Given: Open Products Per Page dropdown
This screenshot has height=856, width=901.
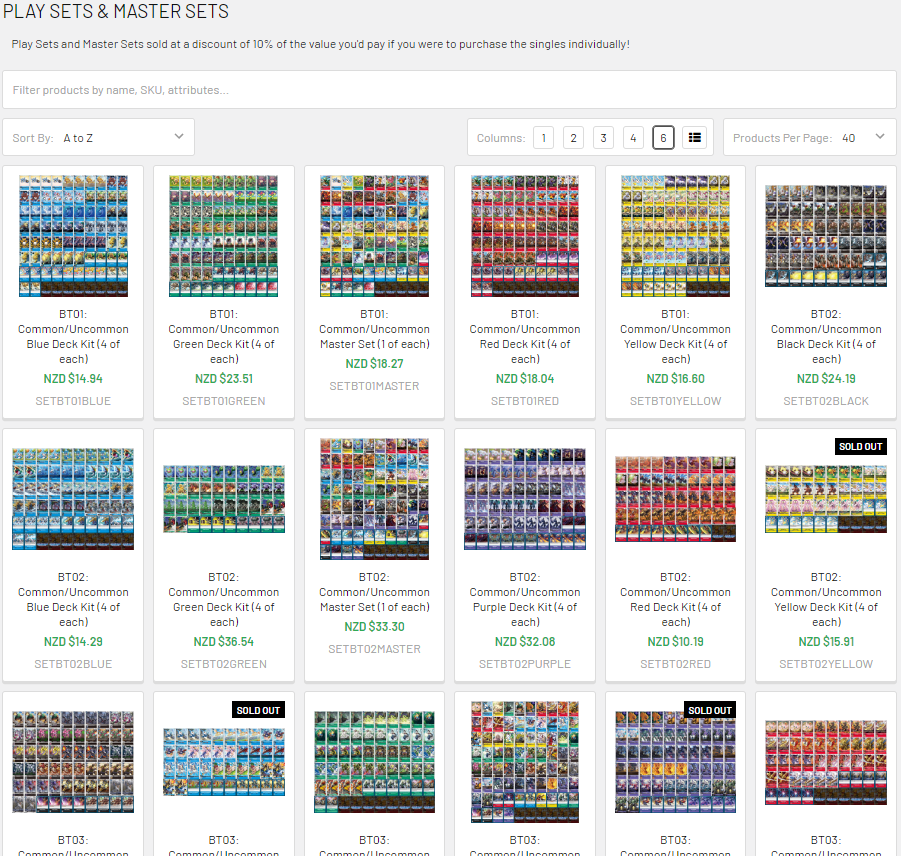Looking at the screenshot, I should coord(809,137).
